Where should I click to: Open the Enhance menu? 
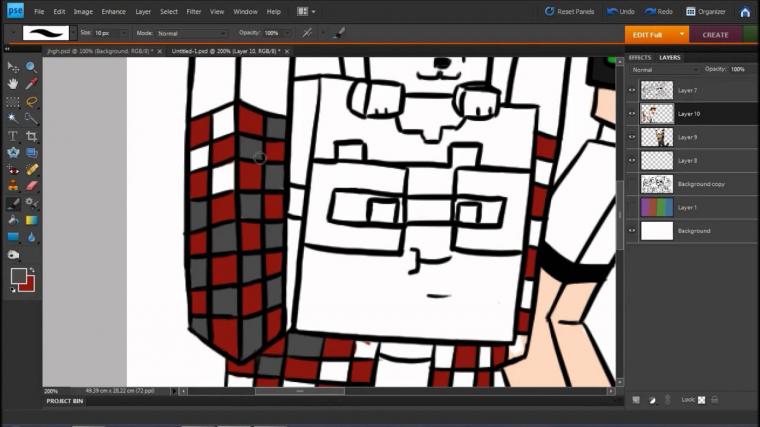pos(113,12)
